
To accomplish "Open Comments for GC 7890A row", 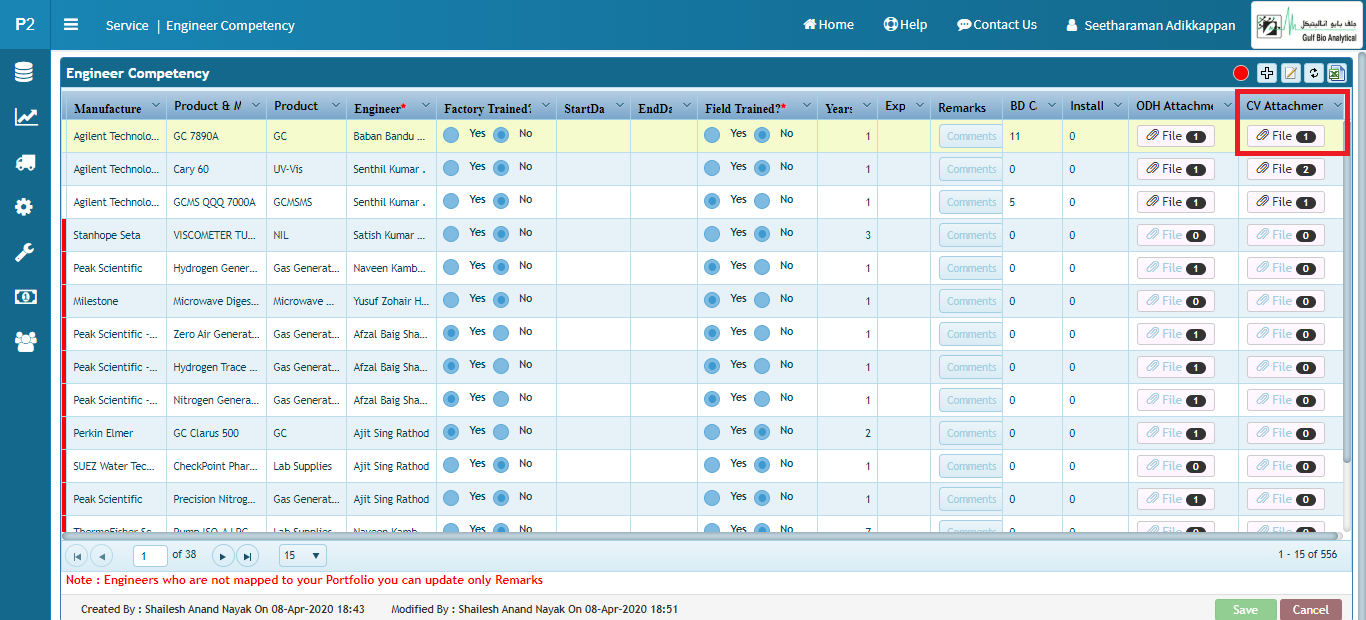I will (x=971, y=136).
